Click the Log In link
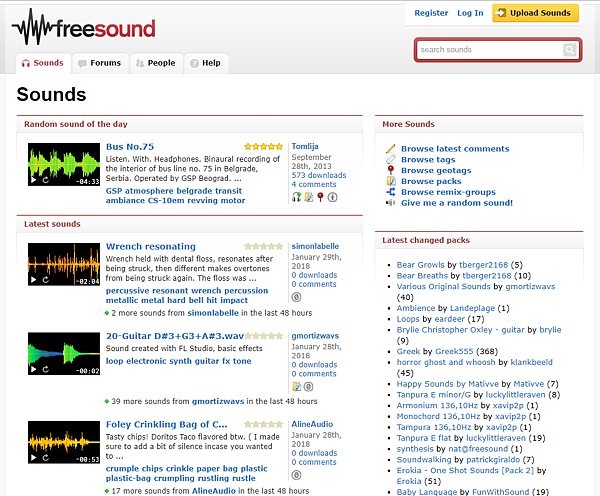The height and width of the screenshot is (496, 600). tap(470, 13)
